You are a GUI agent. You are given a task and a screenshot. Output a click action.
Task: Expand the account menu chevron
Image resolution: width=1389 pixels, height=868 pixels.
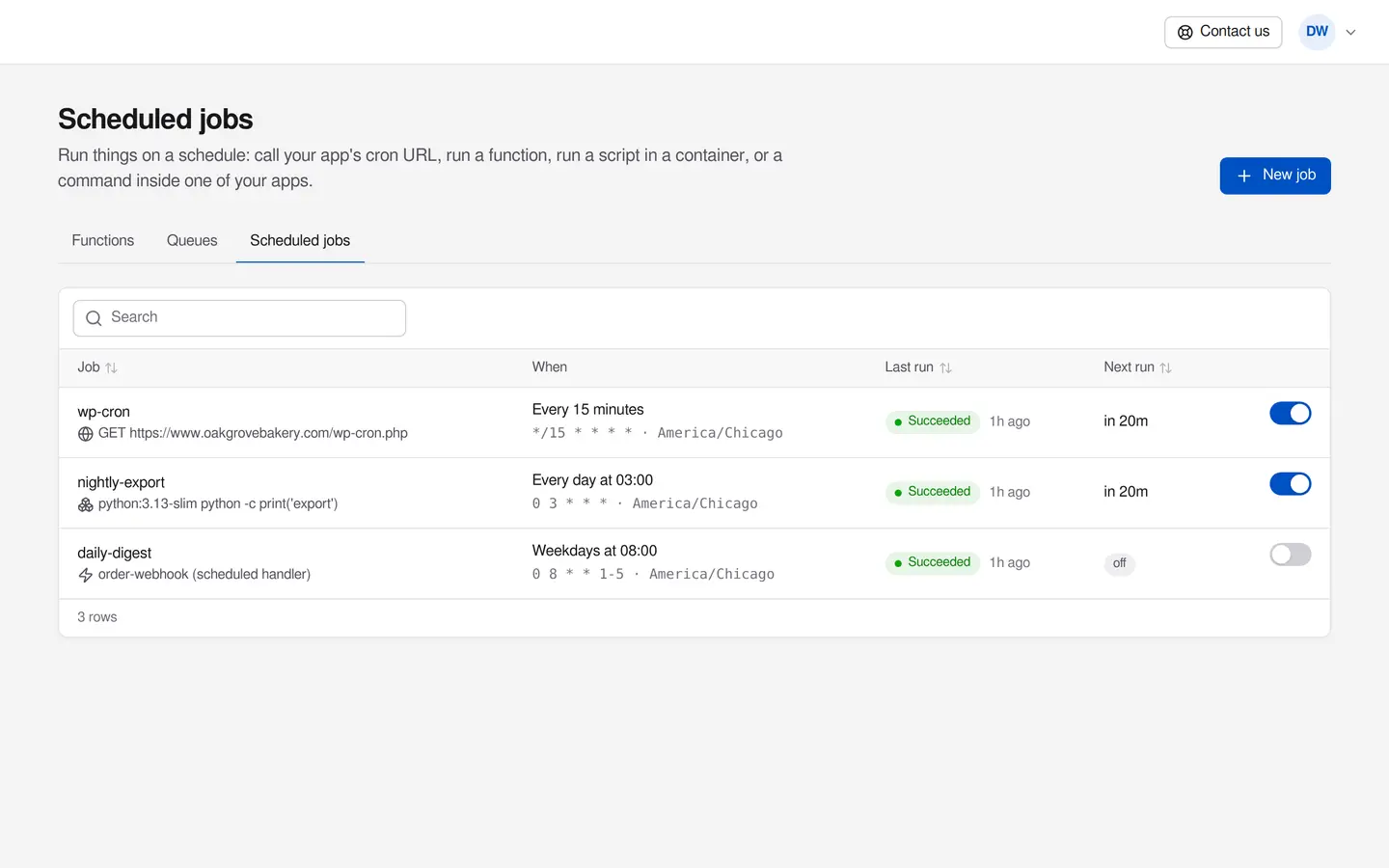point(1350,32)
